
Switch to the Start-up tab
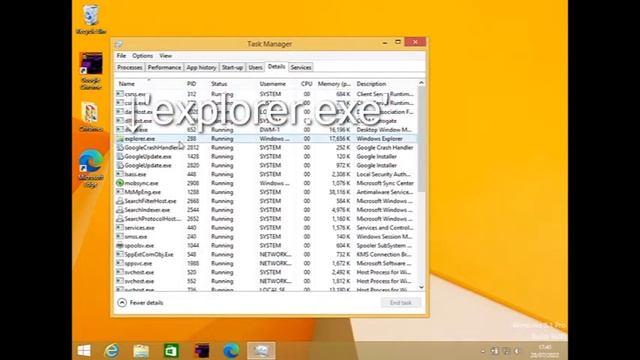pyautogui.click(x=232, y=67)
